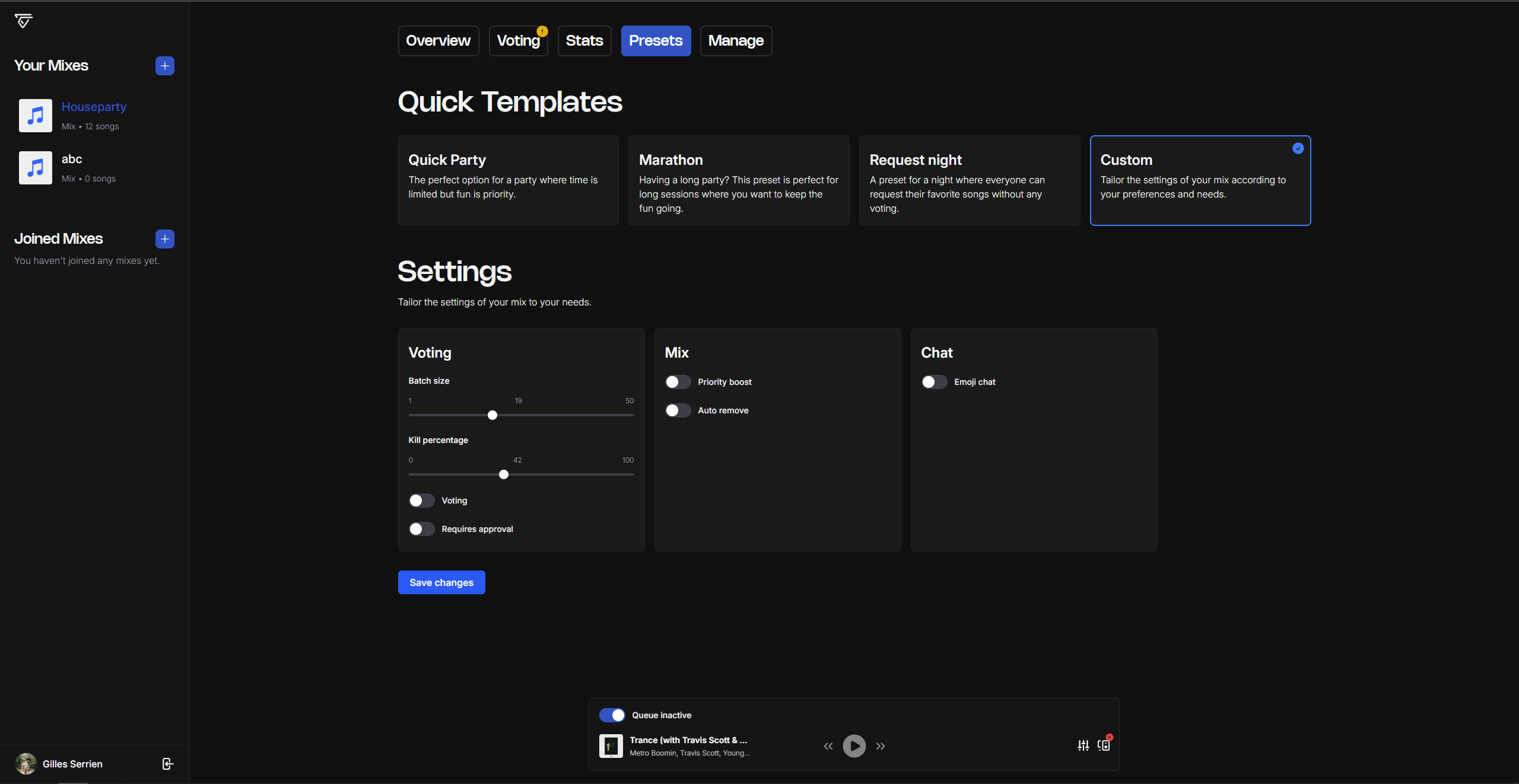Choose the Quick Party template
The image size is (1519, 784).
(509, 180)
